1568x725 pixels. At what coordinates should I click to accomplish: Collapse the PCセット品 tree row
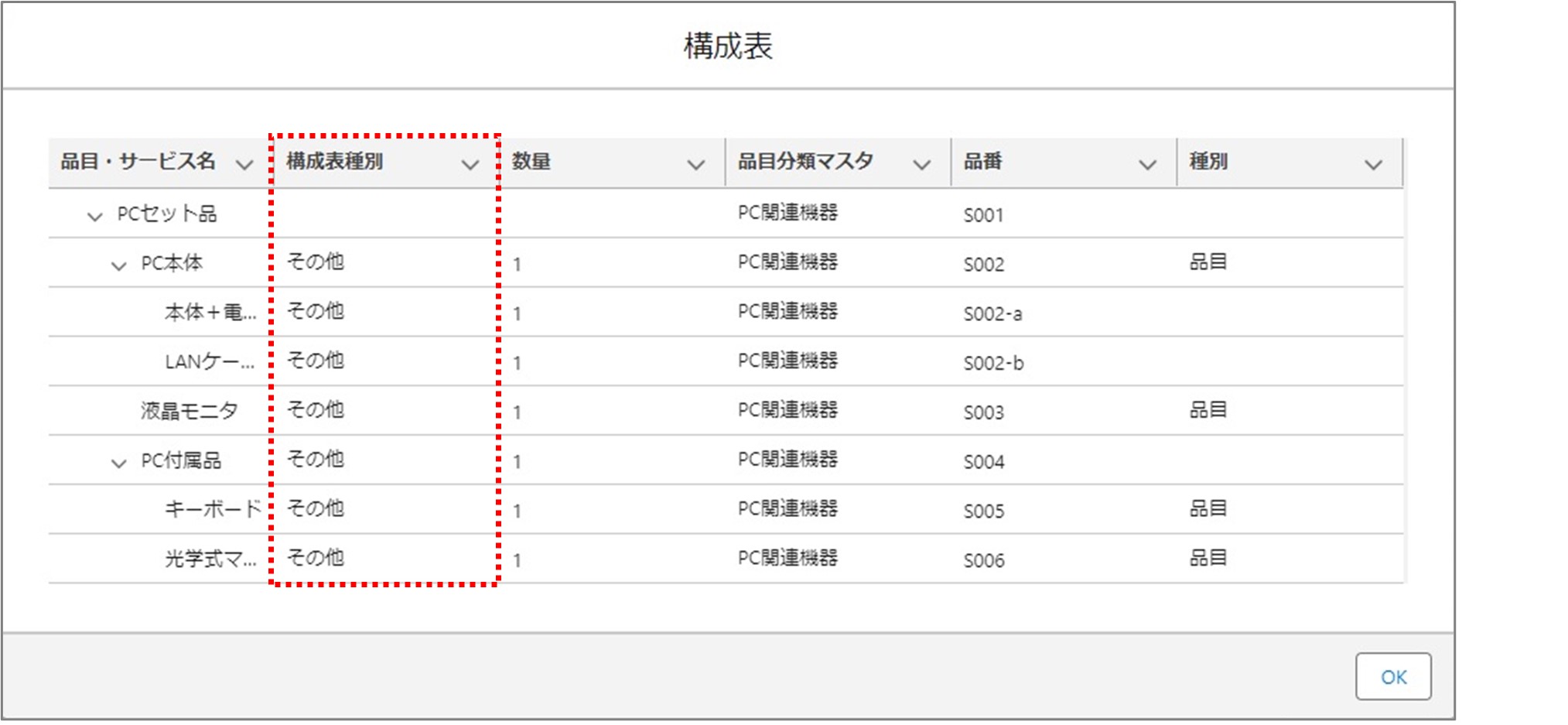click(x=94, y=216)
